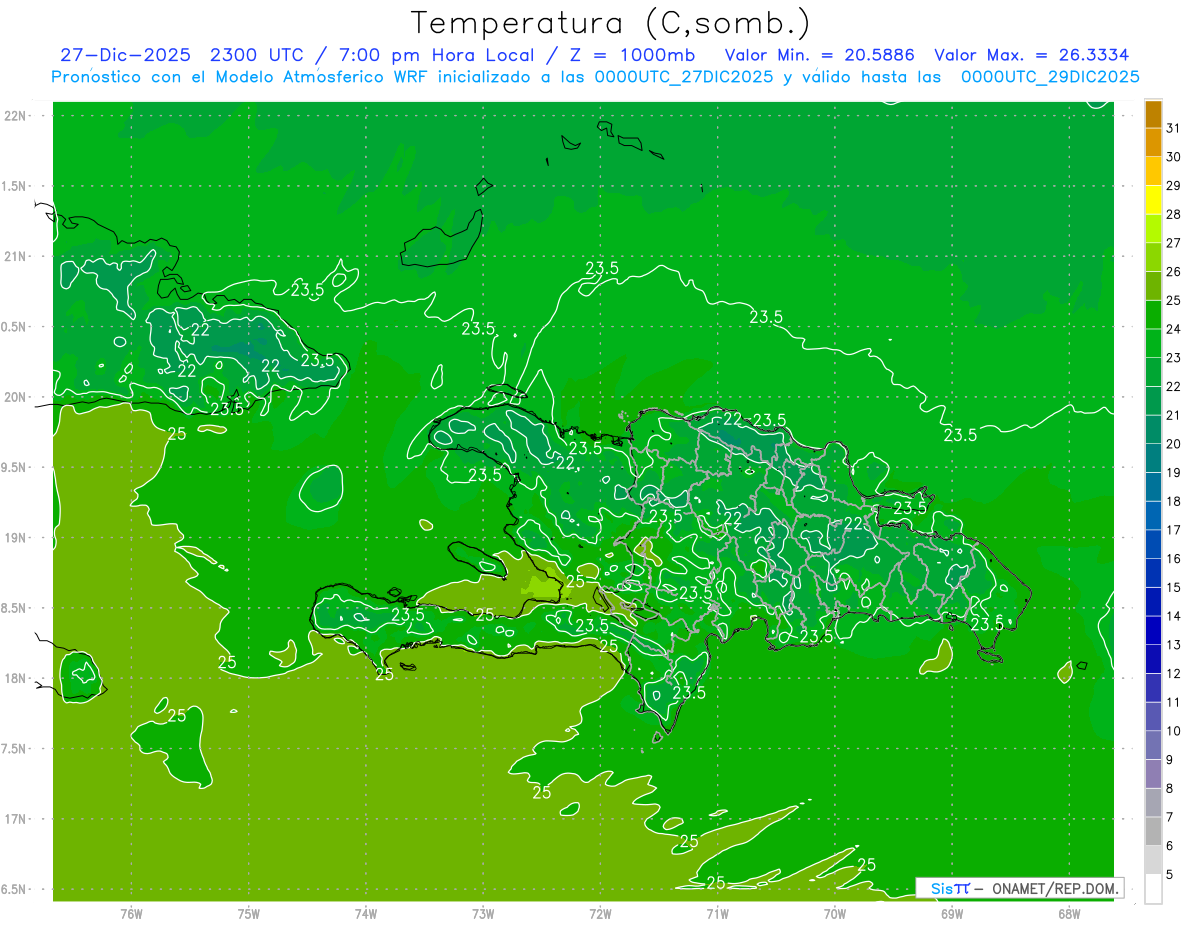Screen dimensions: 1200x927
Task: Click the latitude axis label '1.5N'
Action: (14, 186)
